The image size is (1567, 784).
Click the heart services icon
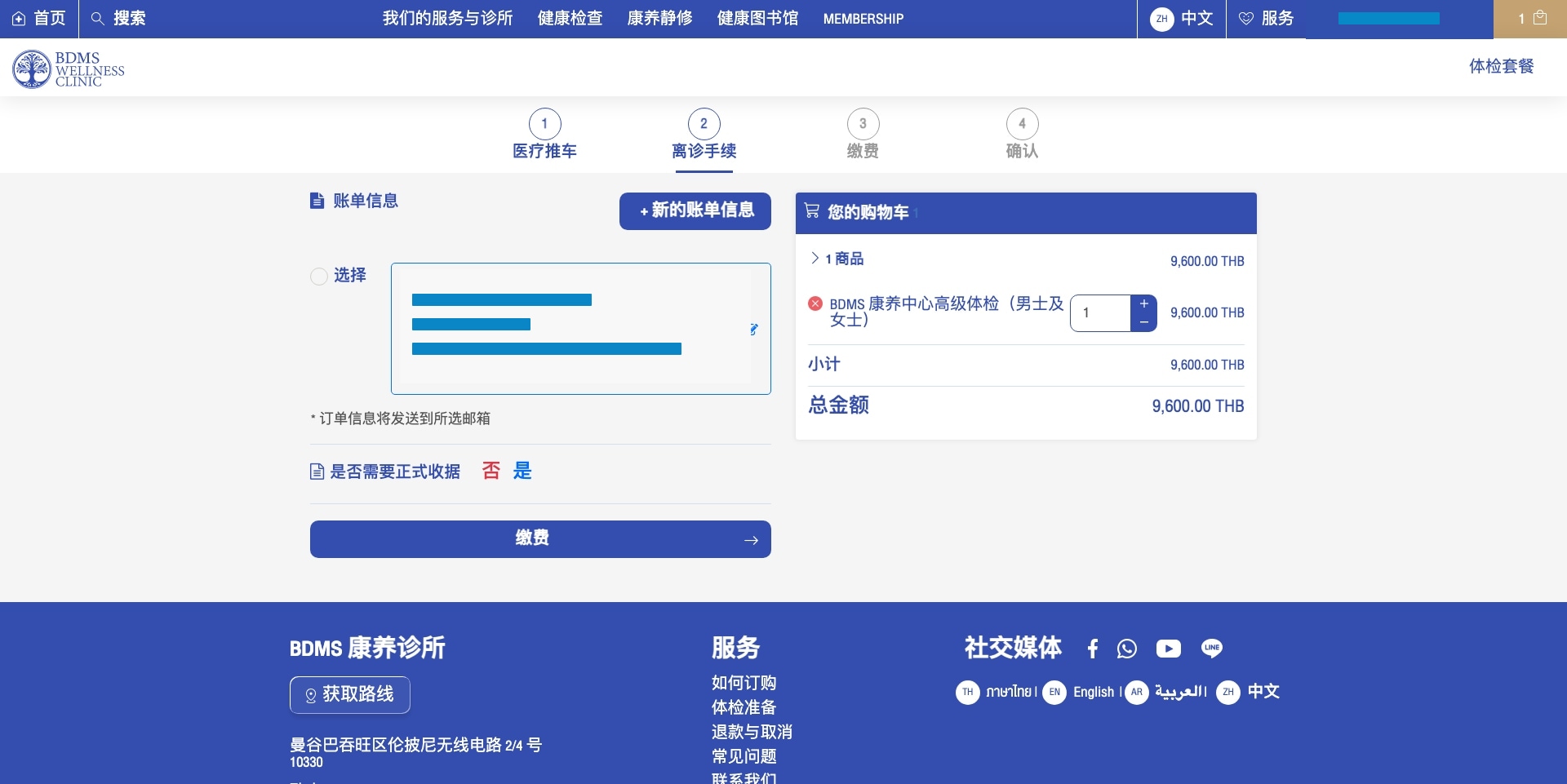[1246, 19]
